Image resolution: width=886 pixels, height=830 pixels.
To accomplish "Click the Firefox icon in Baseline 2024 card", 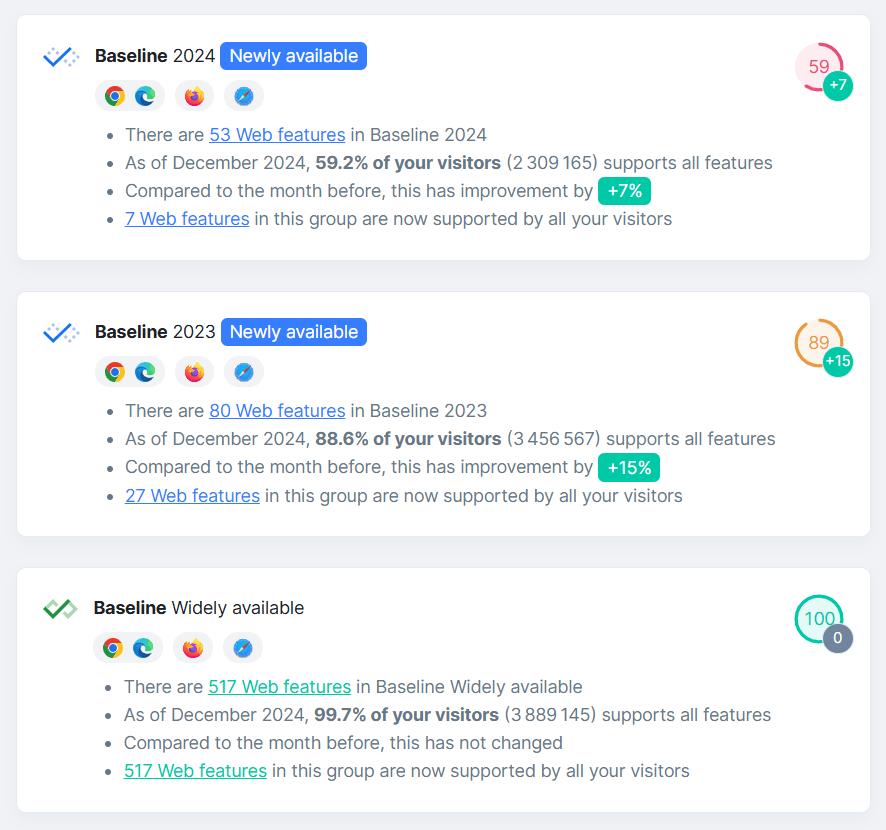I will click(194, 96).
